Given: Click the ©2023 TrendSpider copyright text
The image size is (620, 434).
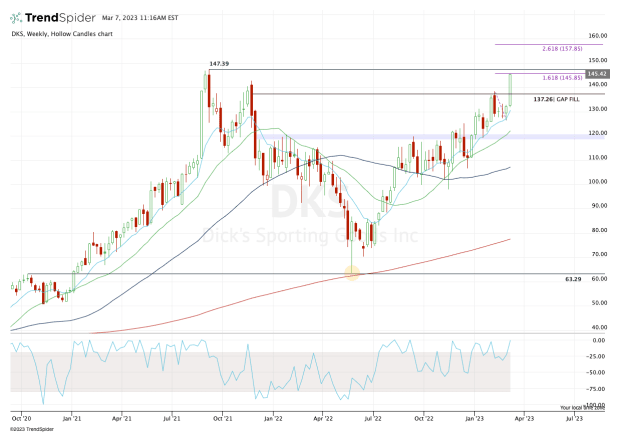Looking at the screenshot, I should point(32,429).
